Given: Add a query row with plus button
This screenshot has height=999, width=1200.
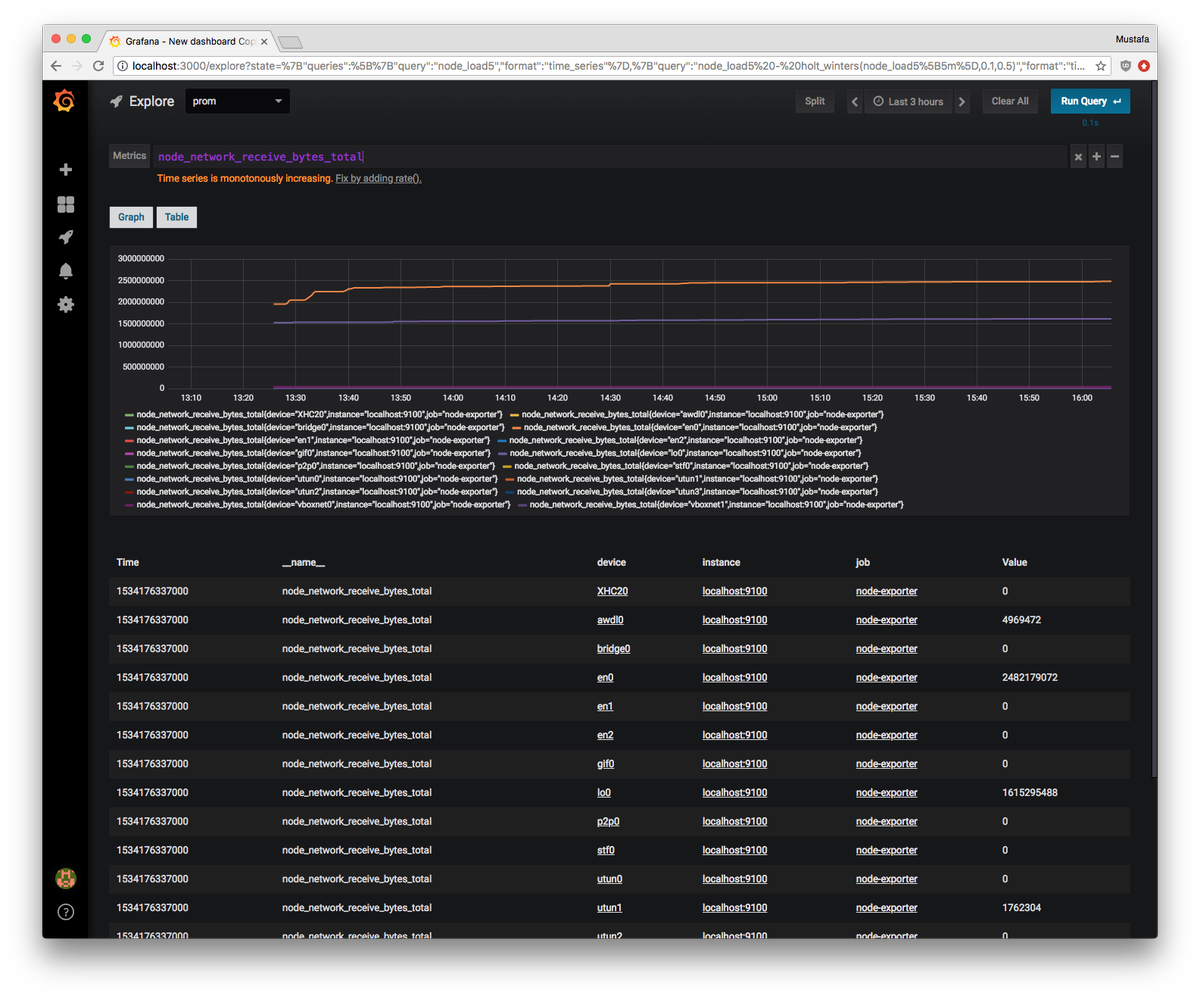Looking at the screenshot, I should tap(1096, 157).
